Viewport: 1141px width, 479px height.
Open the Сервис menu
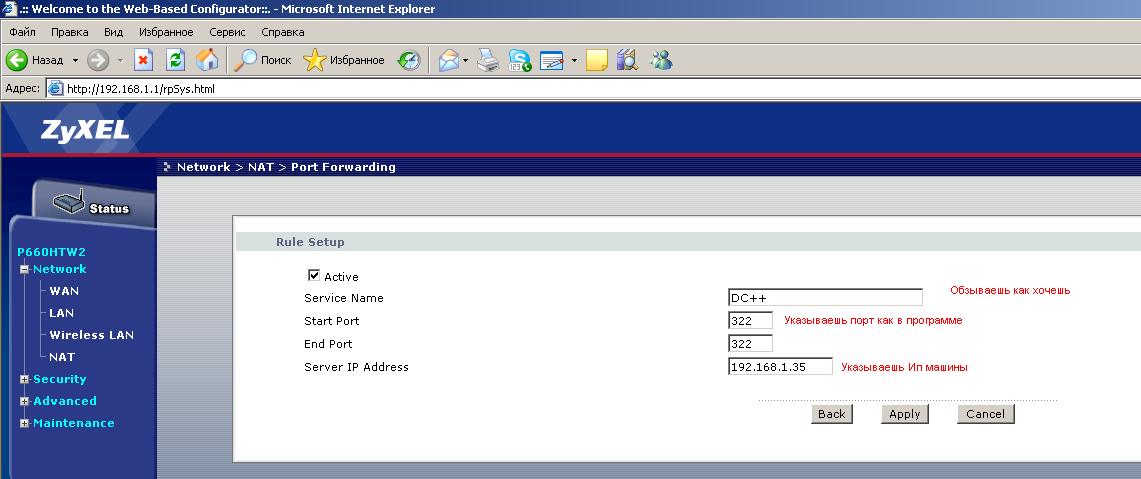228,32
